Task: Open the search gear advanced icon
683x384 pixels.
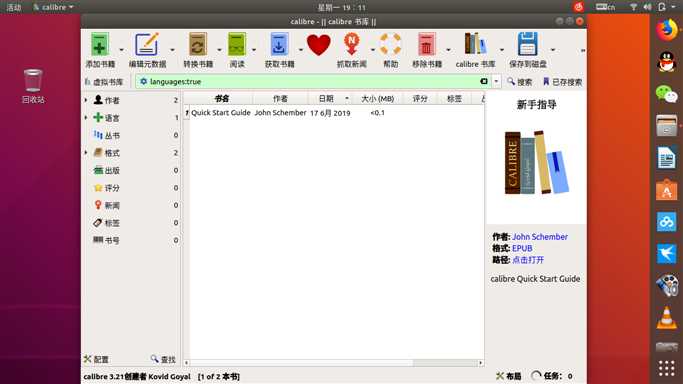Action: pyautogui.click(x=143, y=81)
